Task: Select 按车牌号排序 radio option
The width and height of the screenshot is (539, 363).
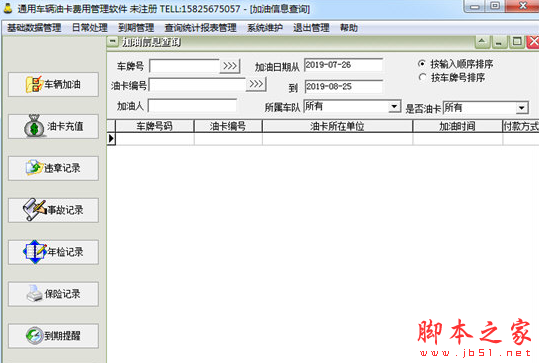Action: (x=452, y=77)
